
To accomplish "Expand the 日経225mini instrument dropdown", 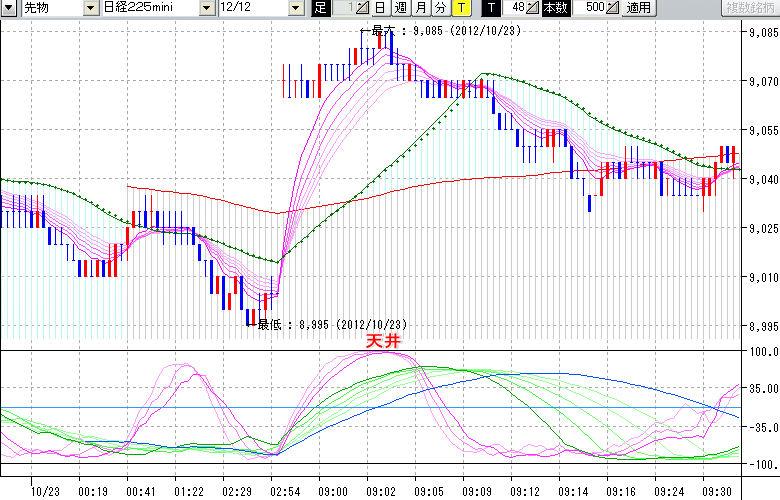I will point(148,8).
